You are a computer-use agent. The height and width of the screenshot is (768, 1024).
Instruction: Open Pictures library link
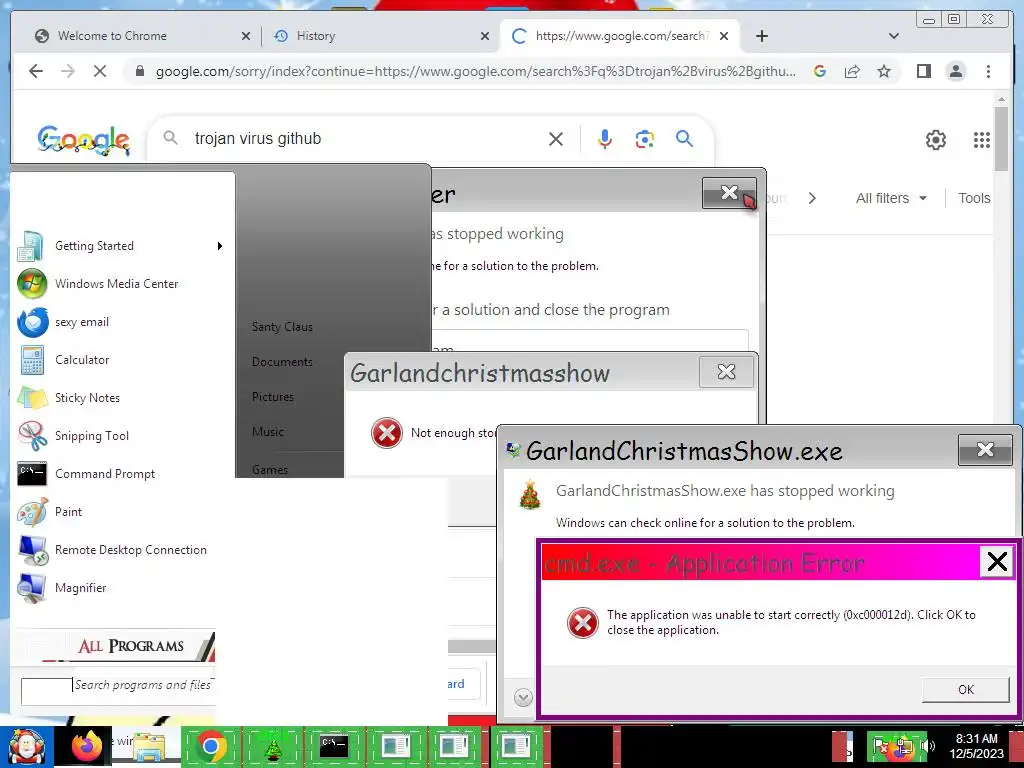[x=272, y=396]
